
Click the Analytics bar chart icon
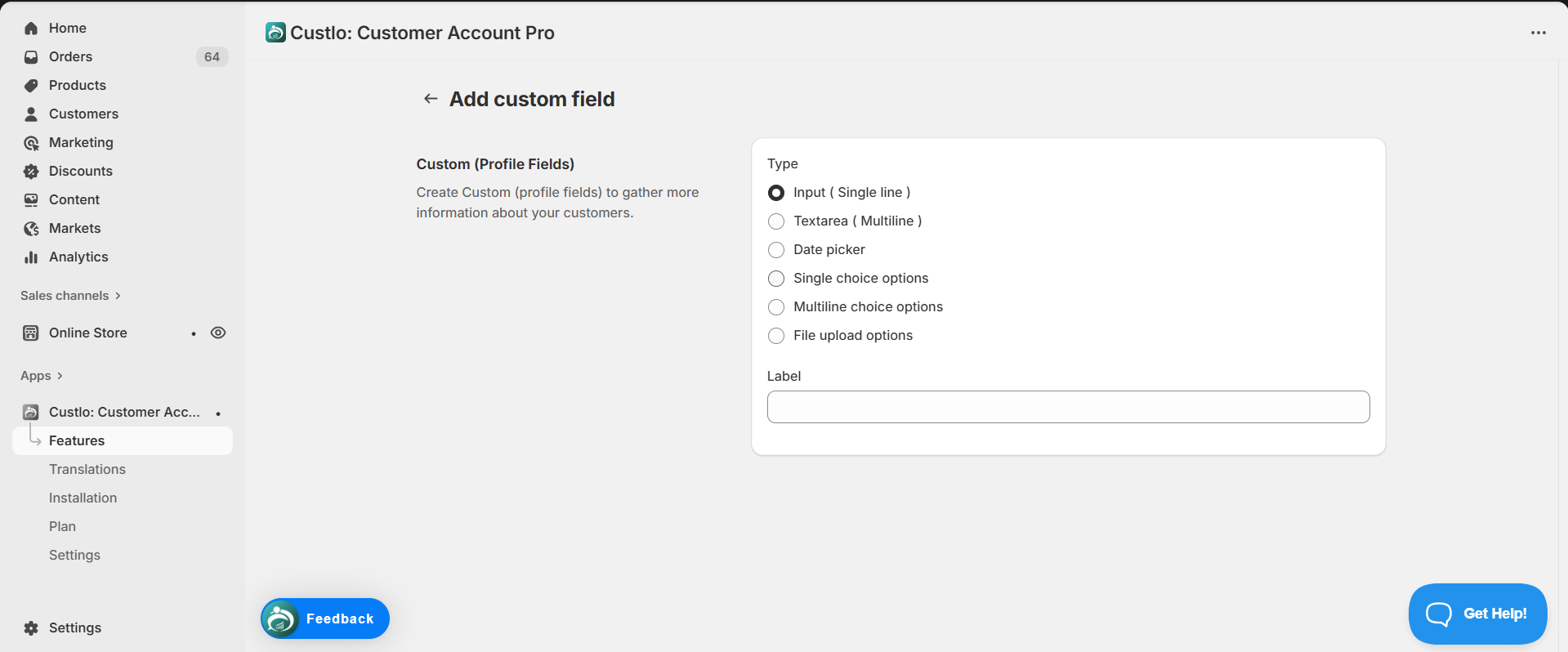pyautogui.click(x=31, y=257)
